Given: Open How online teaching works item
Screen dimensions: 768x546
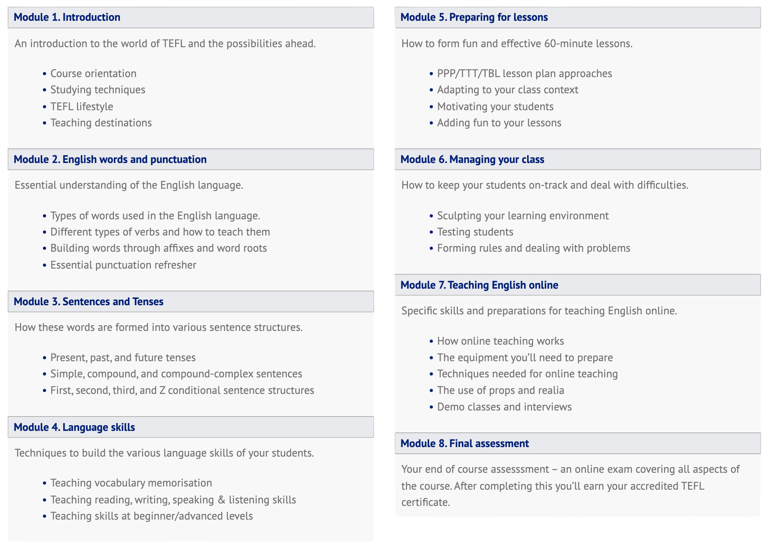Looking at the screenshot, I should [x=500, y=341].
